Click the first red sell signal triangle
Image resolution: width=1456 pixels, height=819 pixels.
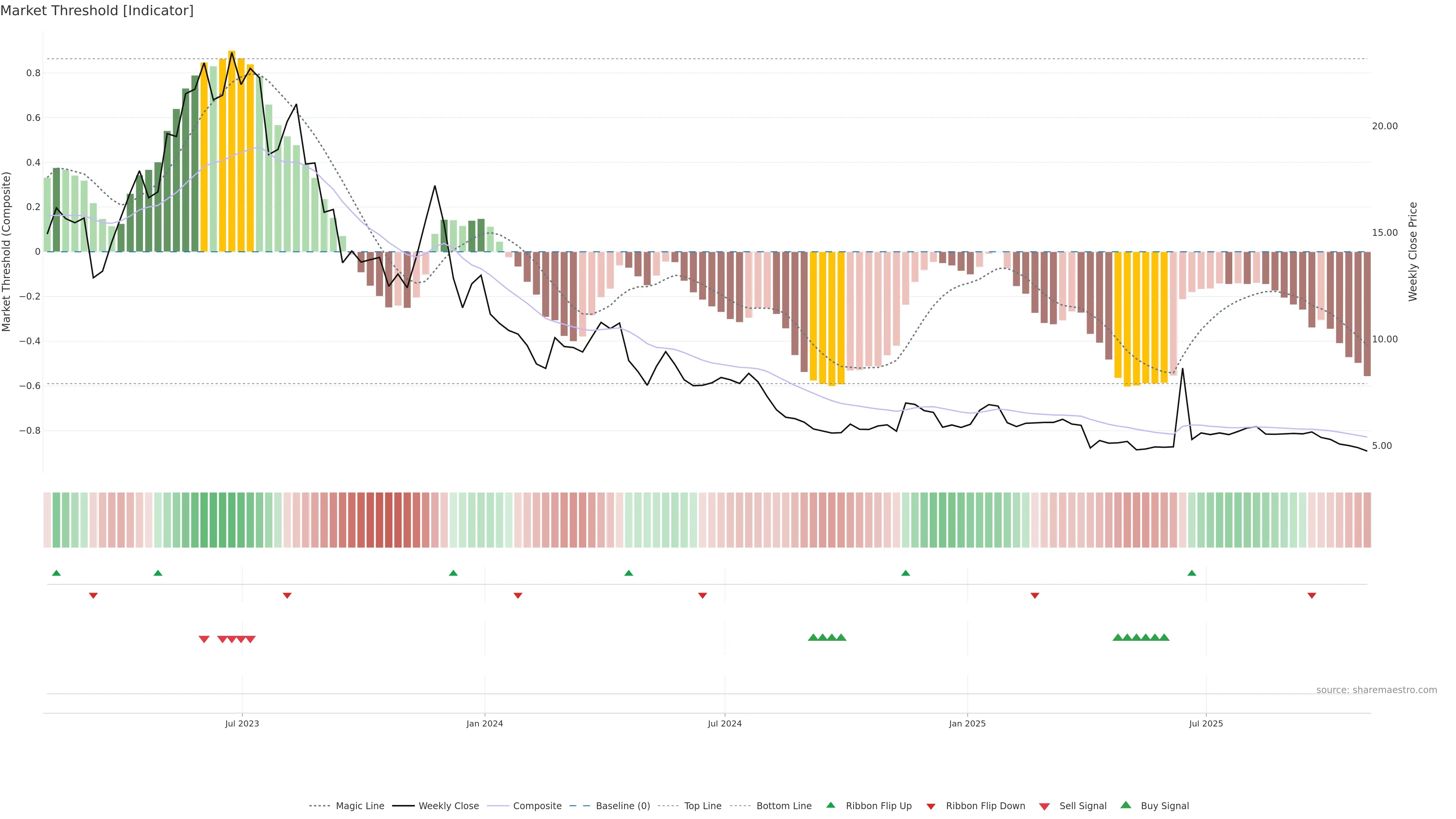pos(204,639)
